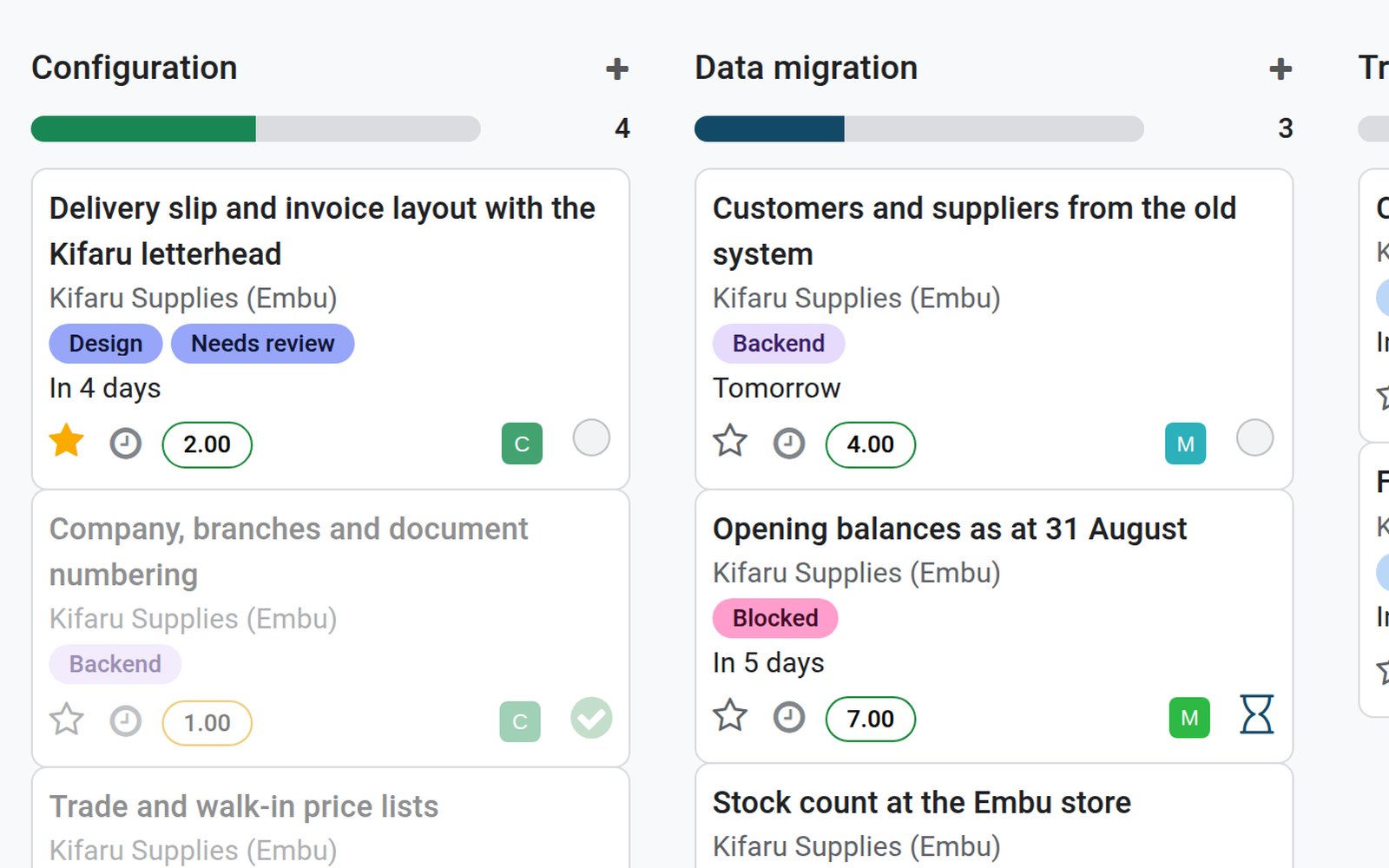Open the Delivery slip and invoice layout card title
The width and height of the screenshot is (1389, 868).
[322, 231]
